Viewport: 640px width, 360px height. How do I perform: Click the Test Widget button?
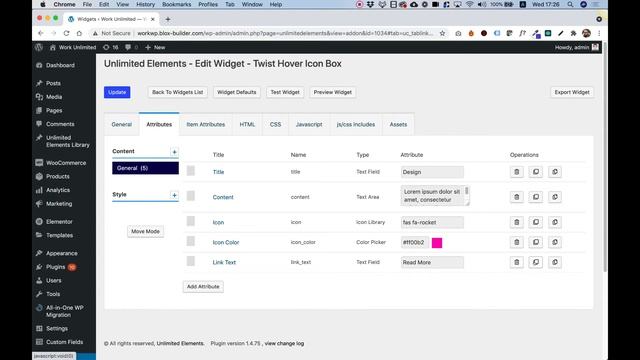click(285, 92)
